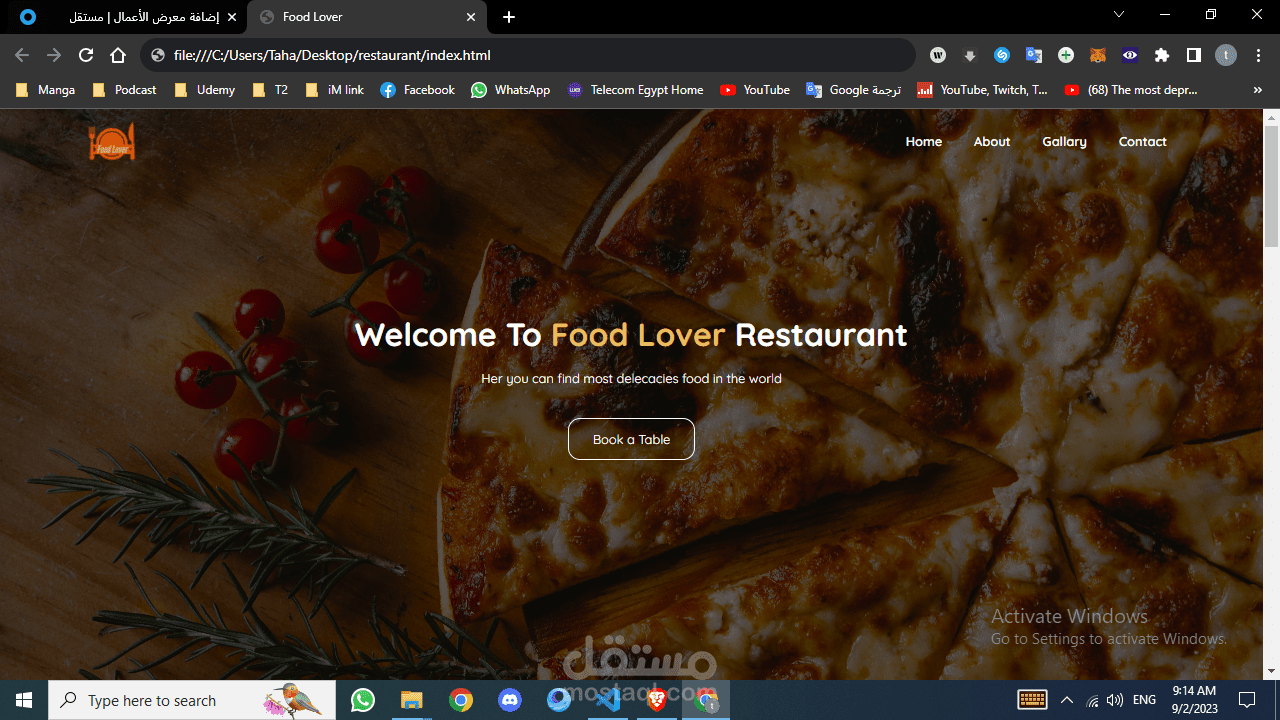Click the taskbar search box

(192, 700)
